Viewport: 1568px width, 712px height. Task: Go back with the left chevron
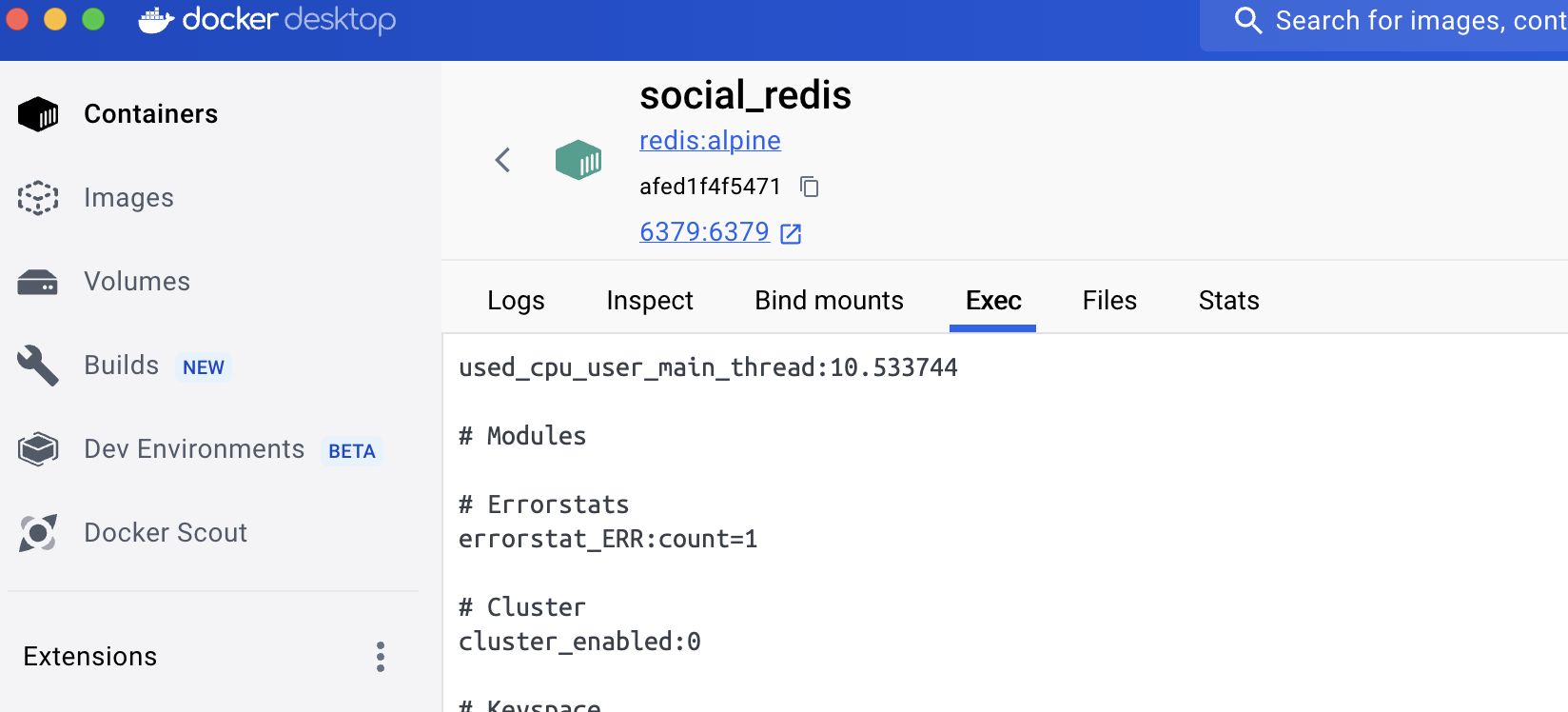(503, 160)
